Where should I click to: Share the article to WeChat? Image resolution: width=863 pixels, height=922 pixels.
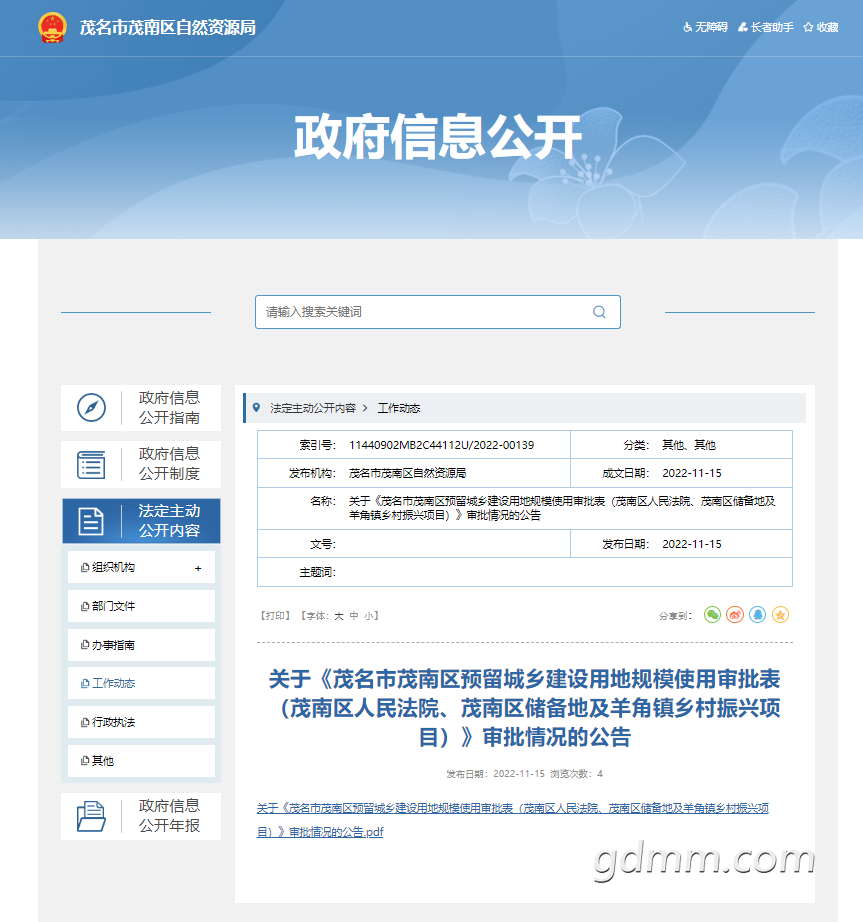(x=712, y=615)
